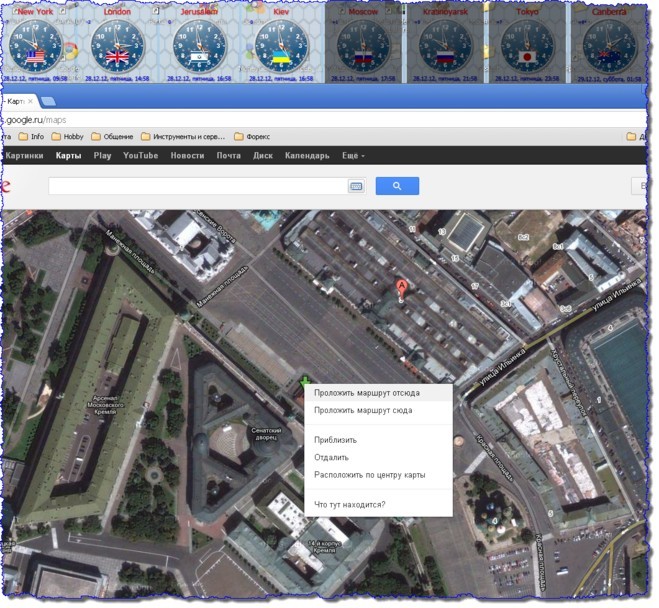Open the Почта link in Google bar
Screen dimensions: 659x608
coord(229,156)
